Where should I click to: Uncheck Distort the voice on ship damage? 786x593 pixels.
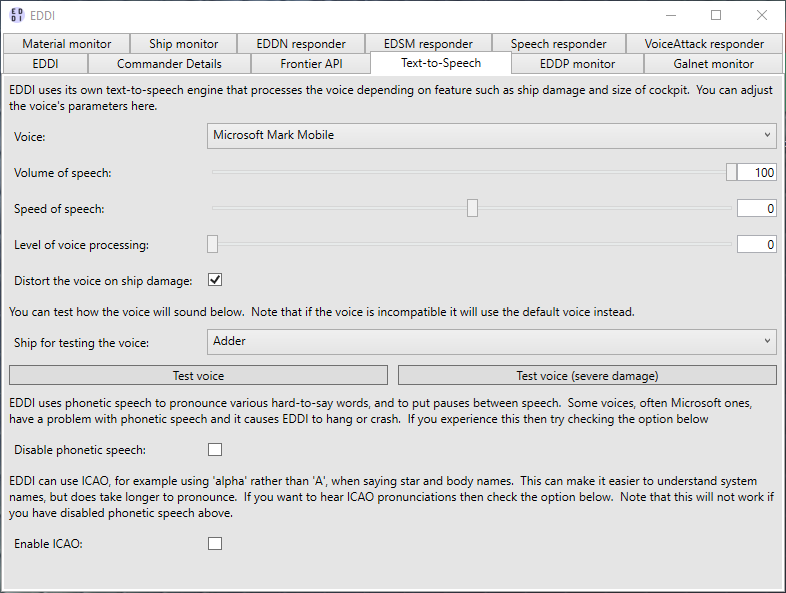[x=215, y=280]
